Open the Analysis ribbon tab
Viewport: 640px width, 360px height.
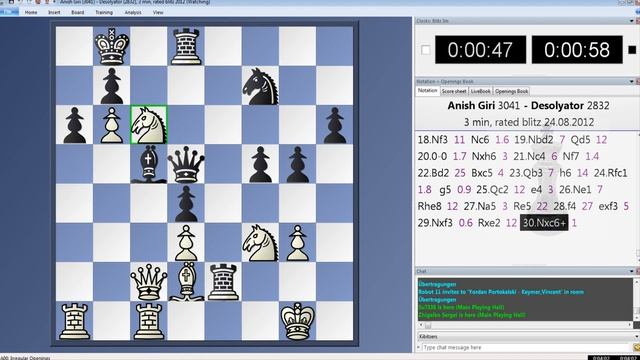pyautogui.click(x=133, y=12)
